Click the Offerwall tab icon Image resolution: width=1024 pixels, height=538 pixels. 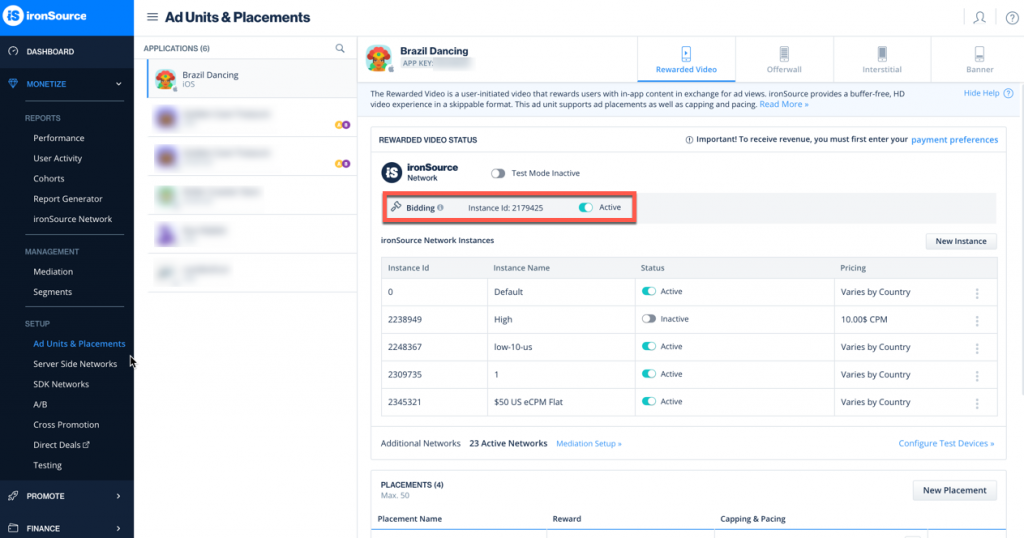tap(784, 54)
